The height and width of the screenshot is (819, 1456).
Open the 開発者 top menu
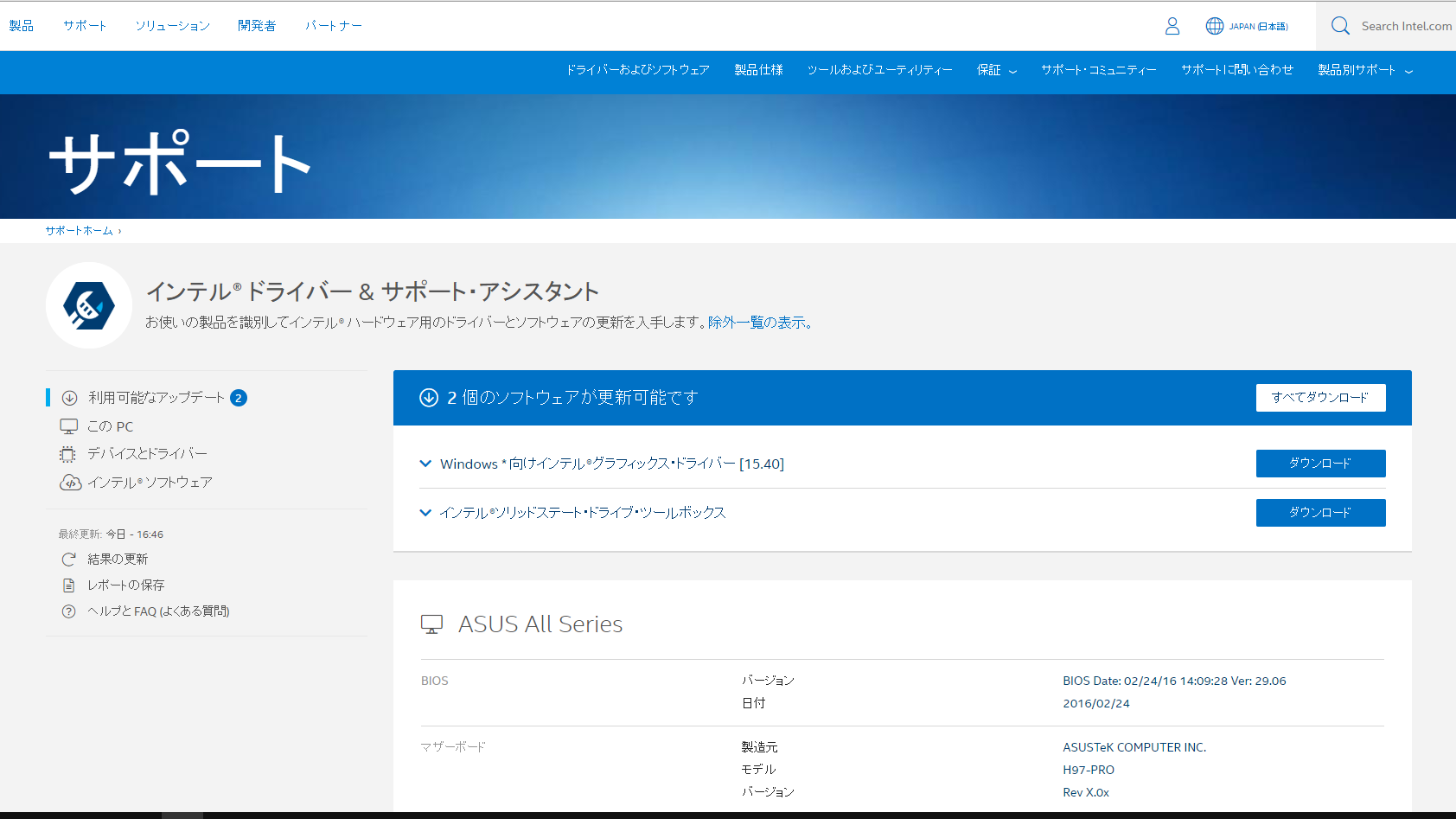click(x=257, y=26)
